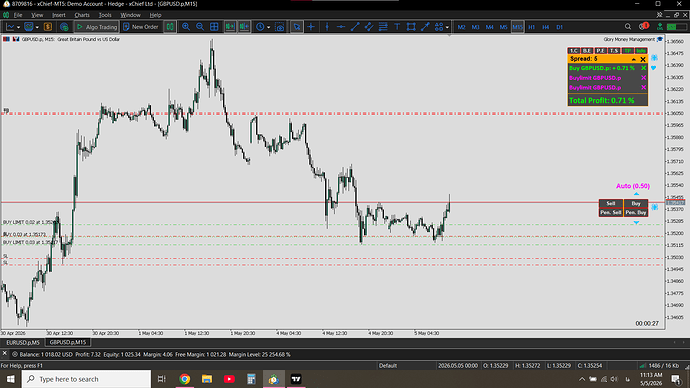
Task: Close the Buy GBPUSD.p position green X
Action: pyautogui.click(x=643, y=68)
